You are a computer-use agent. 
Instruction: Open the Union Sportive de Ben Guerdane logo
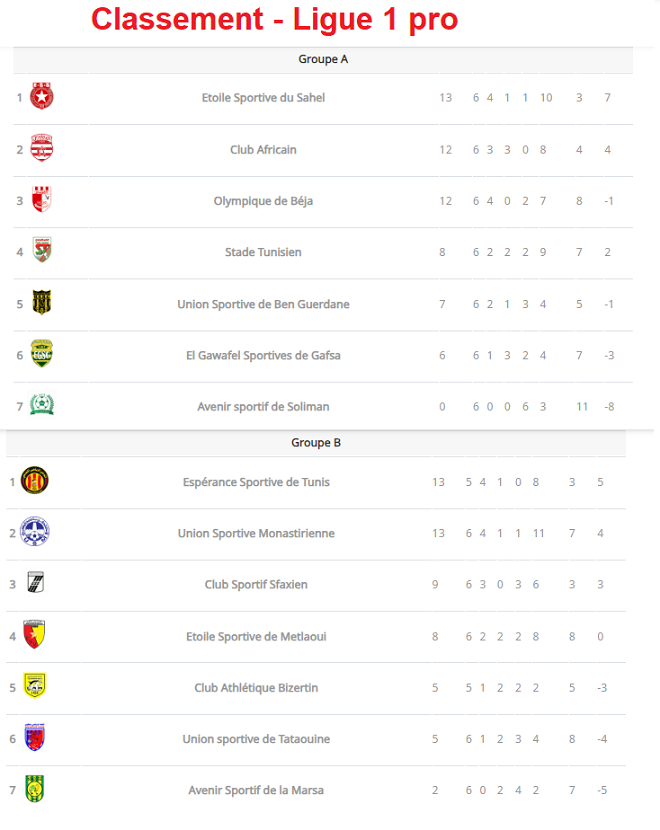(41, 303)
